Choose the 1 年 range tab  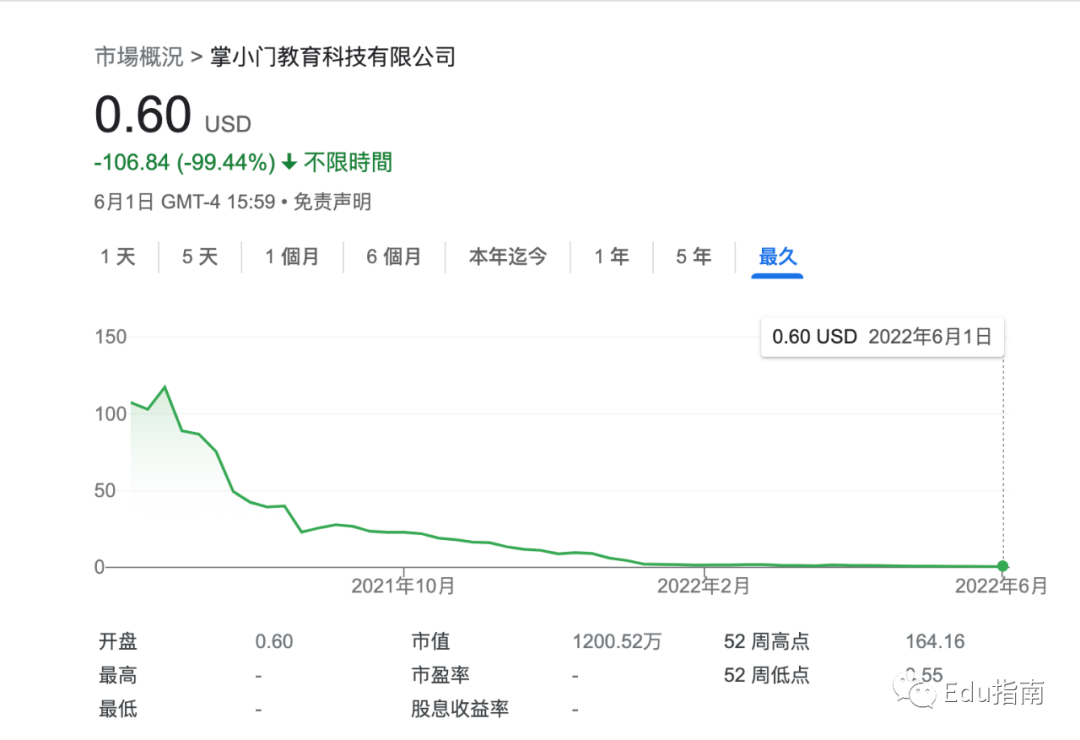point(612,257)
